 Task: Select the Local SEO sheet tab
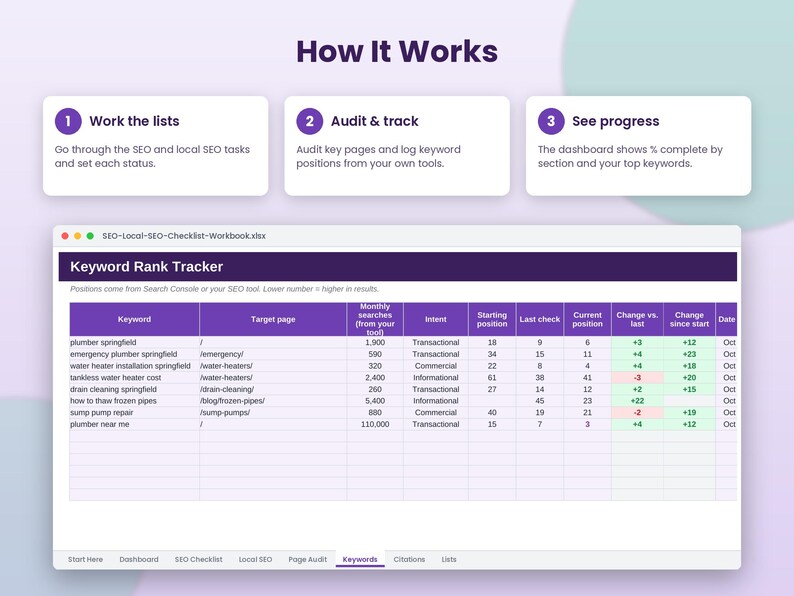[x=255, y=559]
